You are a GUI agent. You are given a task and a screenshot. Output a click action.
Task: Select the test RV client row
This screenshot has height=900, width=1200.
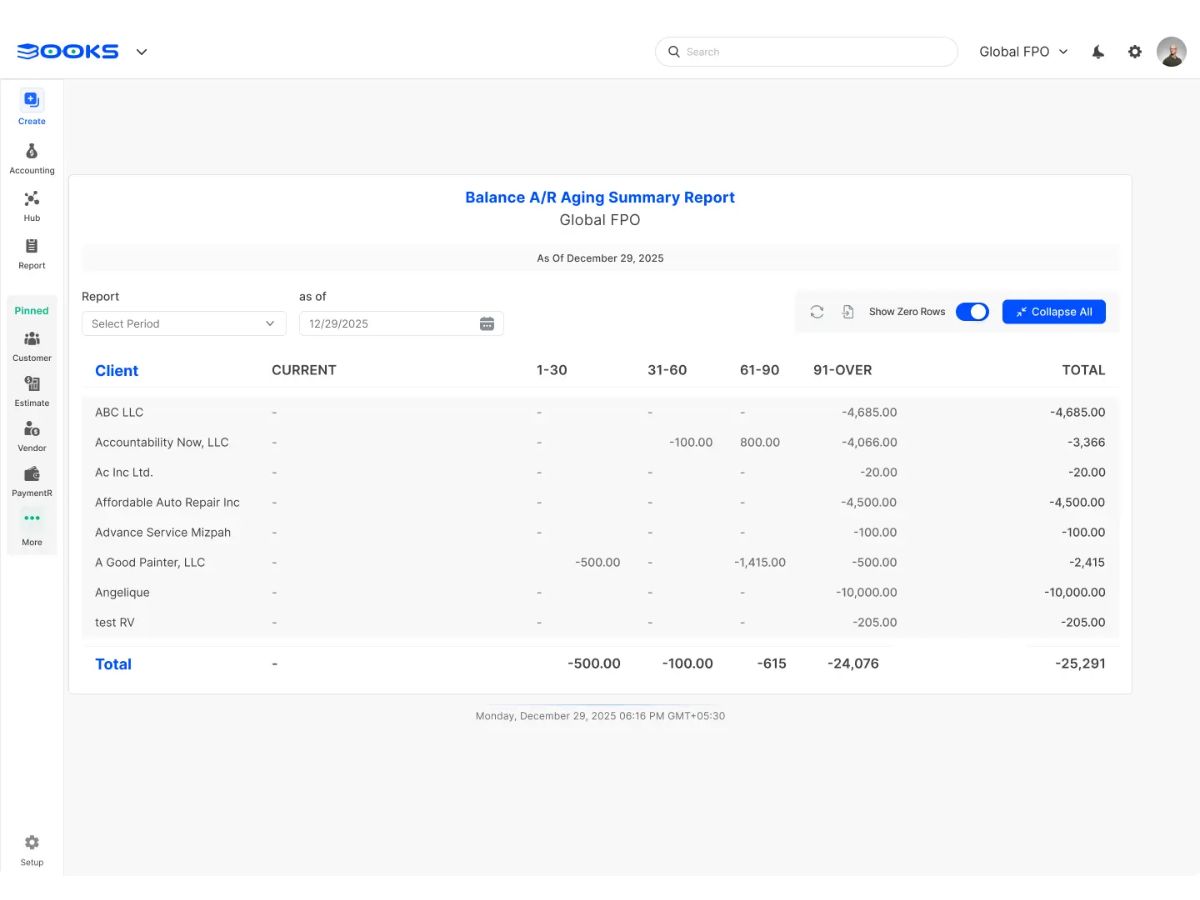point(600,622)
